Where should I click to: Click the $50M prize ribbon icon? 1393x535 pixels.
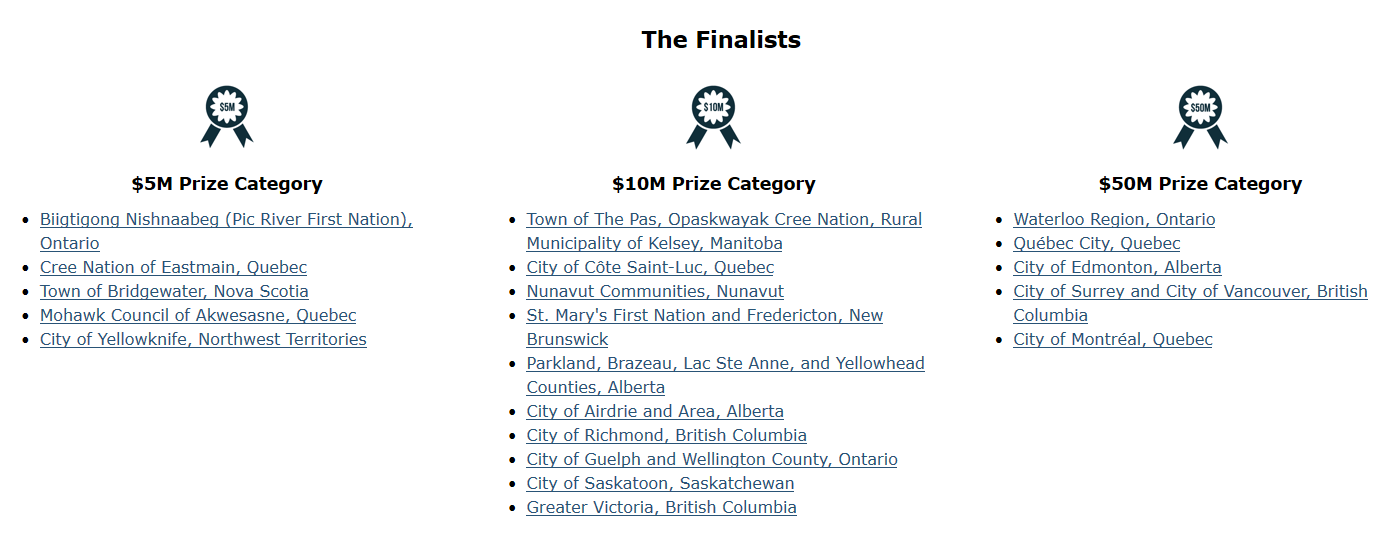tap(1200, 115)
